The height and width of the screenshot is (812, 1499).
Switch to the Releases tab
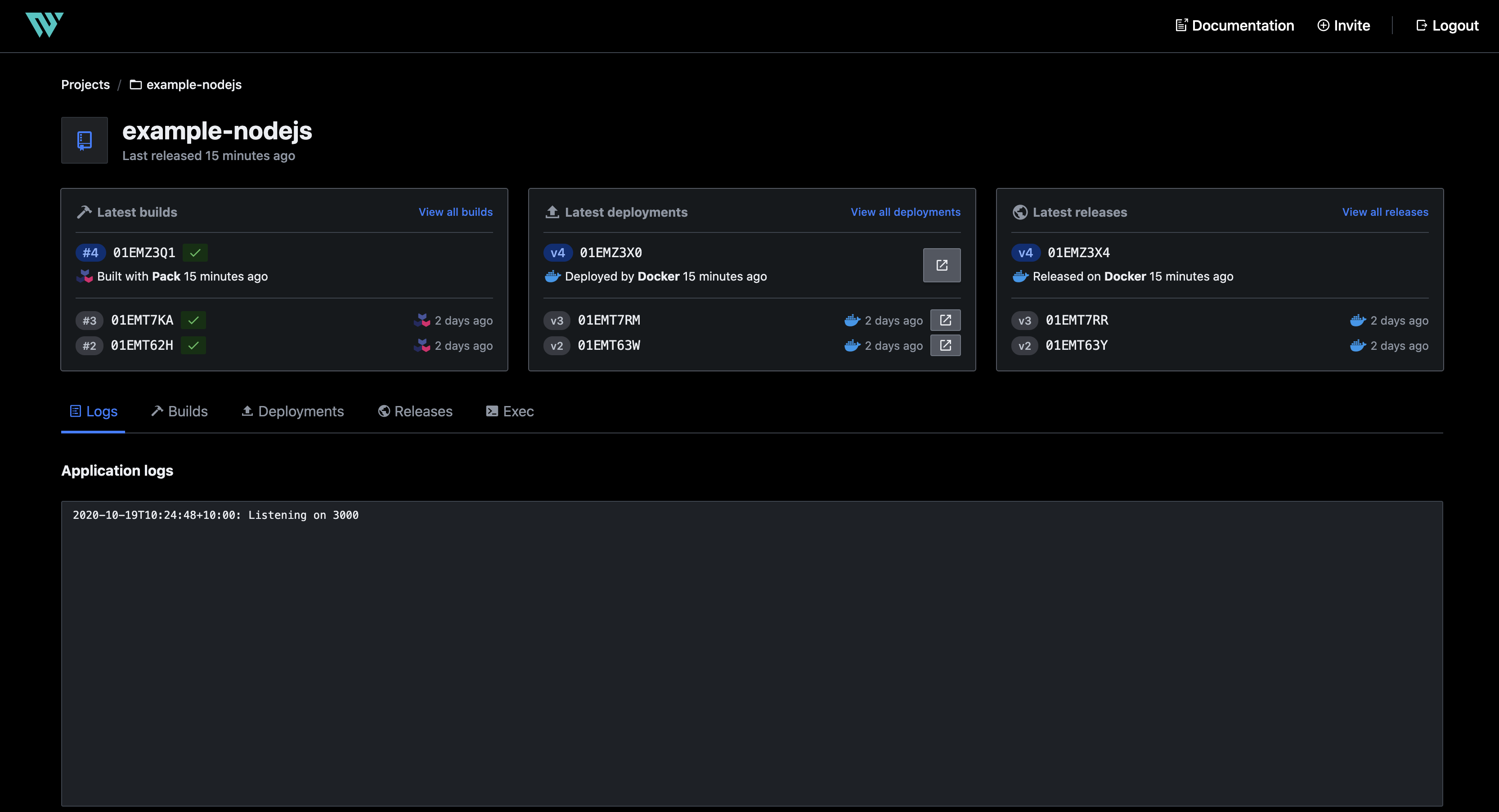[x=415, y=411]
